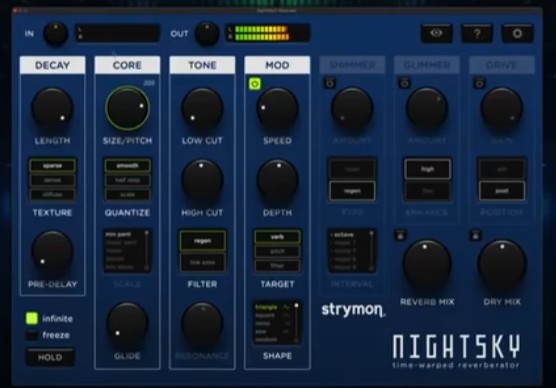Click the Mod Speed knob
The width and height of the screenshot is (556, 388).
click(277, 109)
